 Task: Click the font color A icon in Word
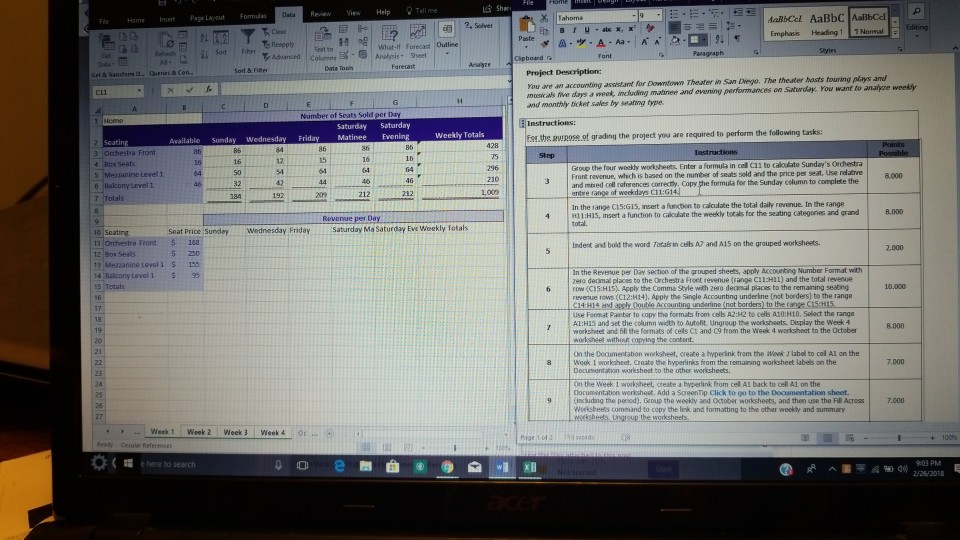click(x=601, y=43)
